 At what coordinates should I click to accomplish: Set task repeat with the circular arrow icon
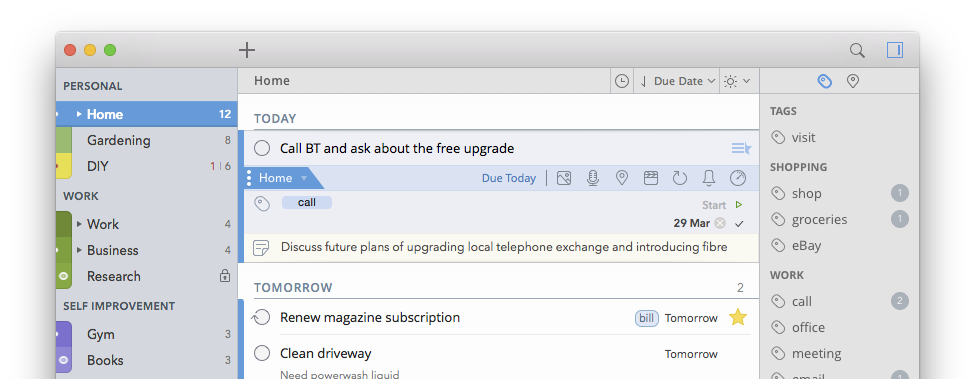[680, 178]
